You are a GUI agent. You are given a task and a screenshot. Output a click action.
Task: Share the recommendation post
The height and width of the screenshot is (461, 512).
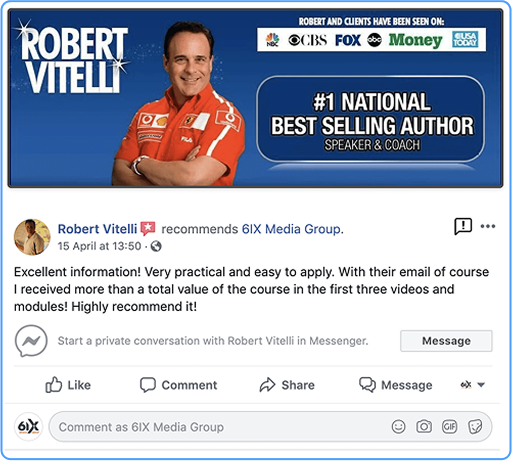(x=287, y=385)
